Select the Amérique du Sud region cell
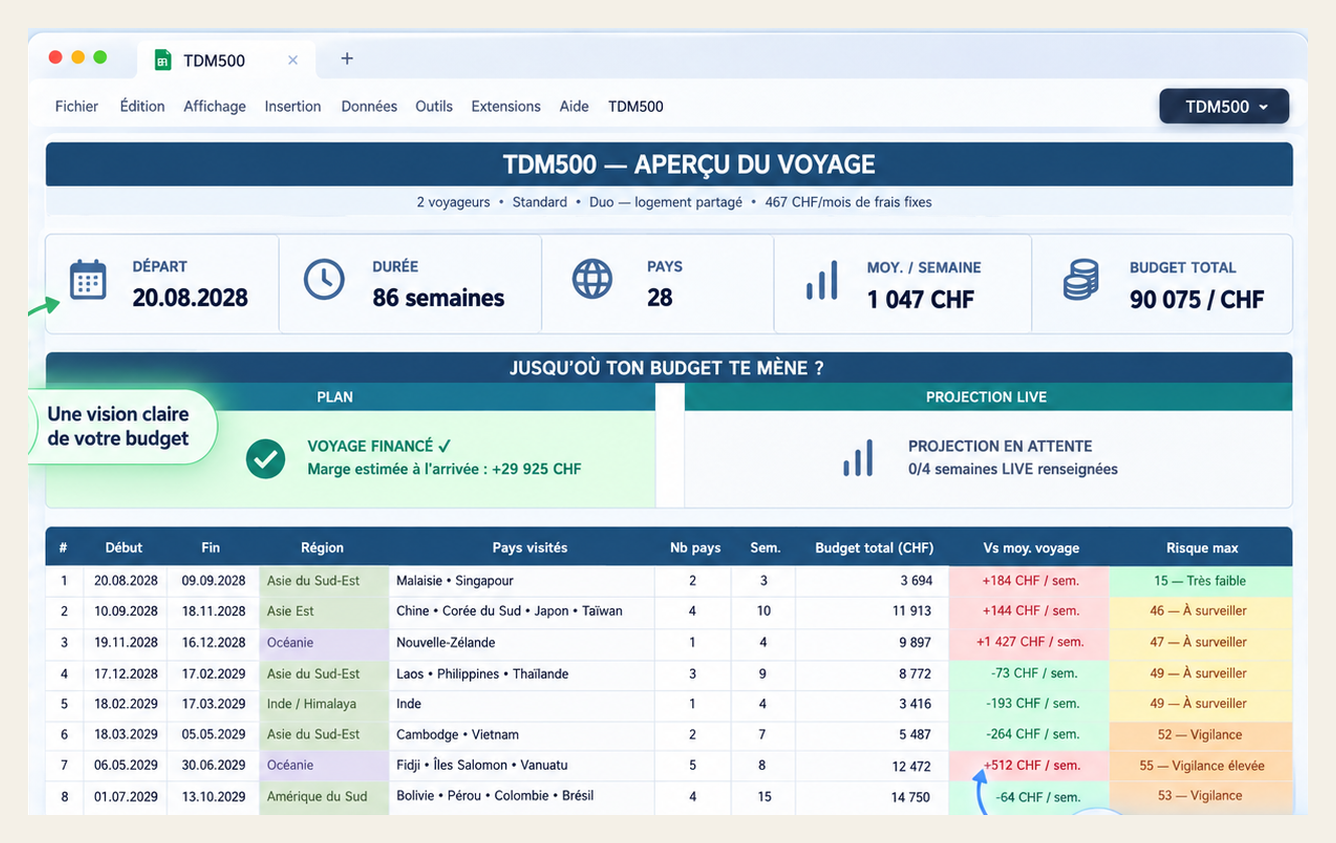 click(x=324, y=796)
